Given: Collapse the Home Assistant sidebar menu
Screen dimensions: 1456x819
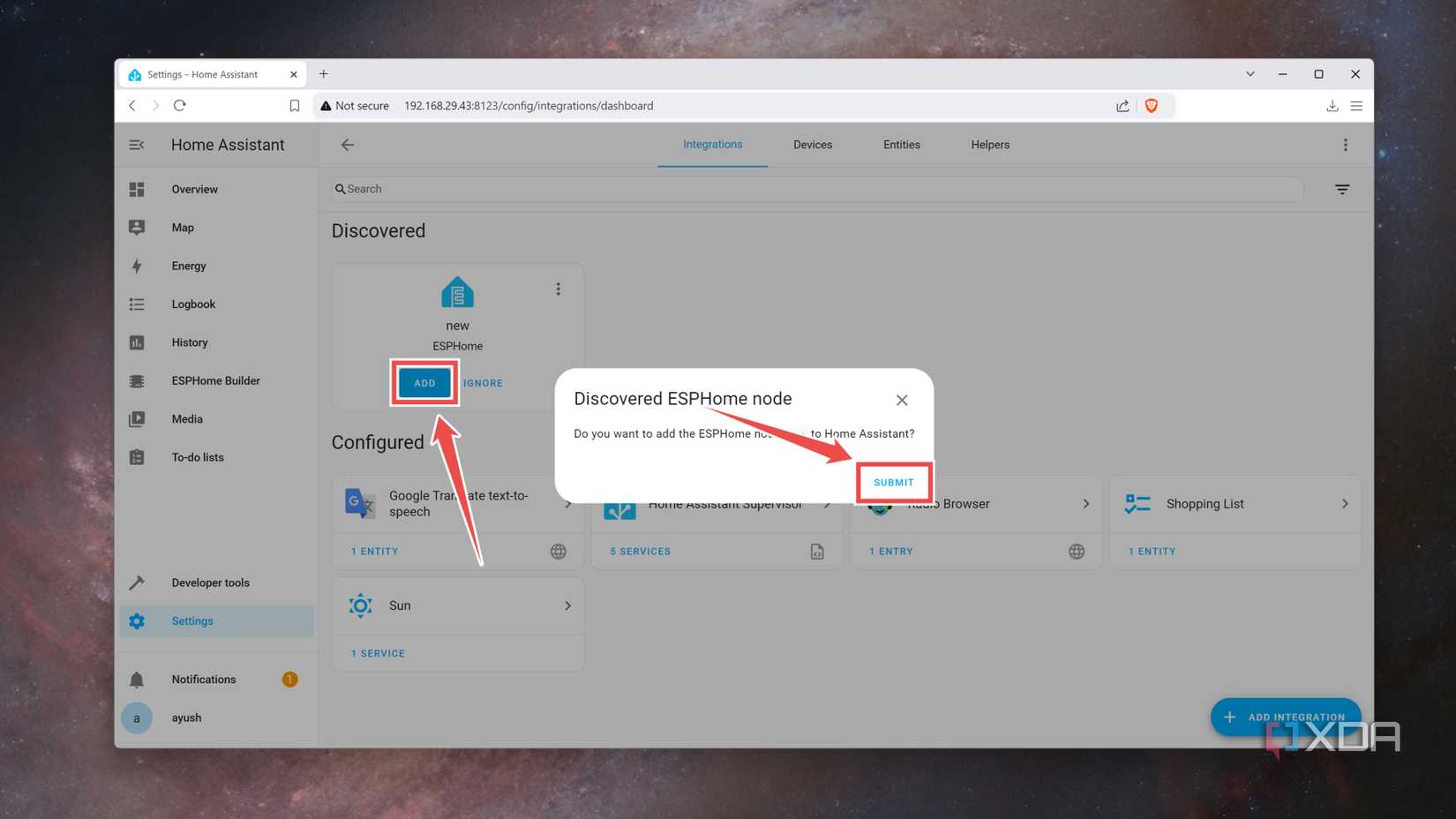Looking at the screenshot, I should pos(137,145).
